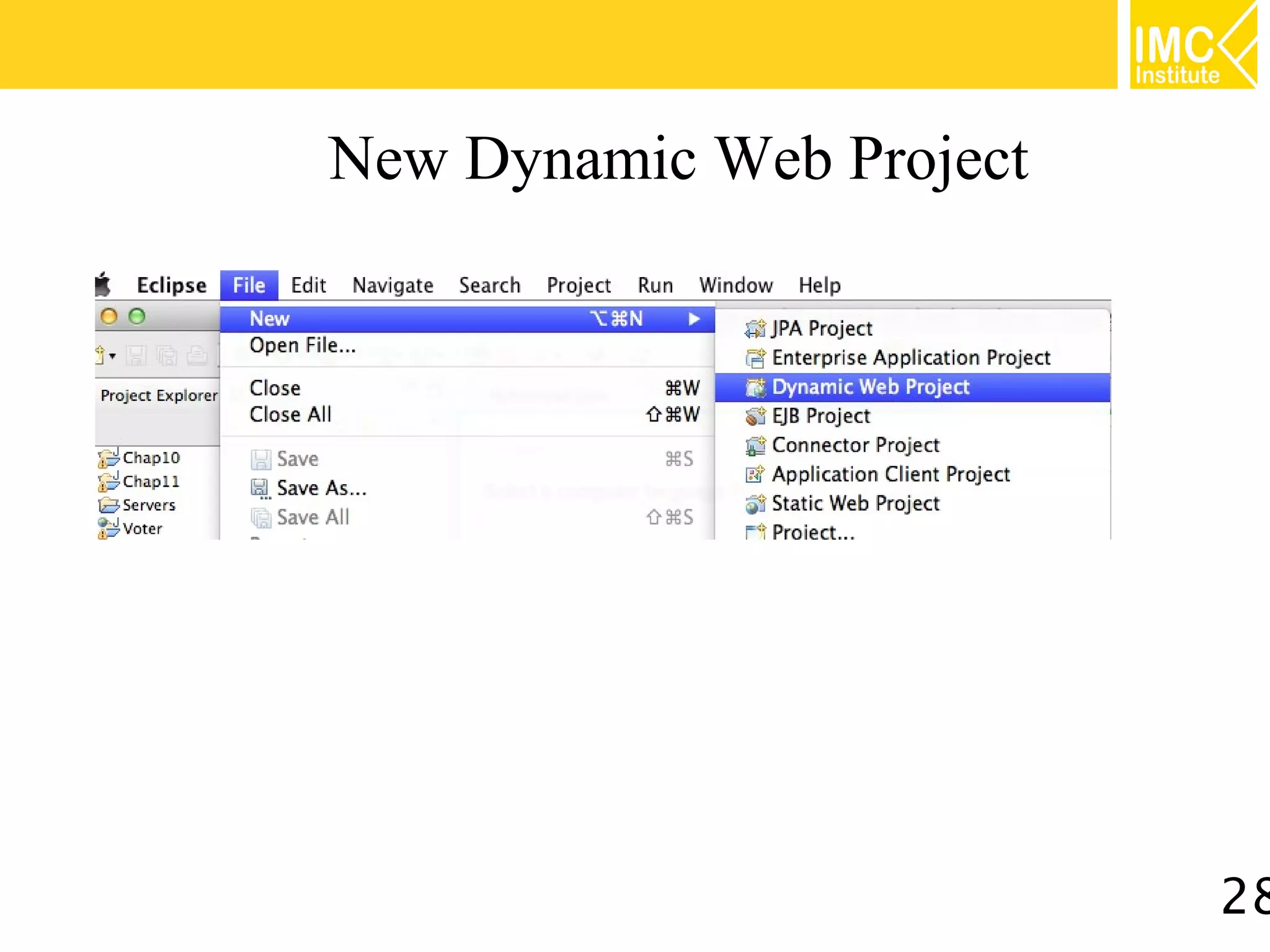This screenshot has width=1270, height=952.
Task: Click the Chap11 project folder icon
Action: coord(109,481)
